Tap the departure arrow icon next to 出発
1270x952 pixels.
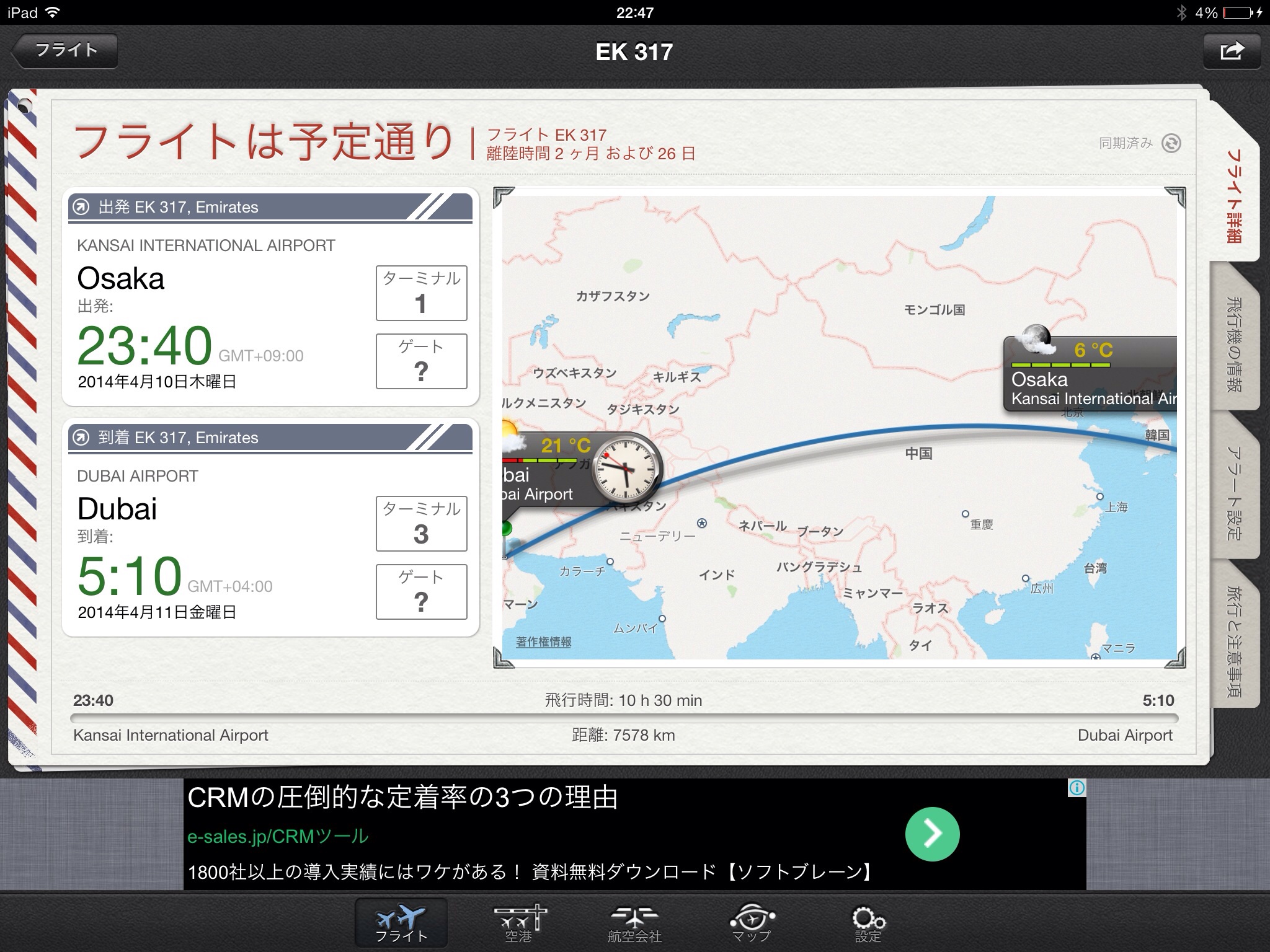(x=81, y=207)
